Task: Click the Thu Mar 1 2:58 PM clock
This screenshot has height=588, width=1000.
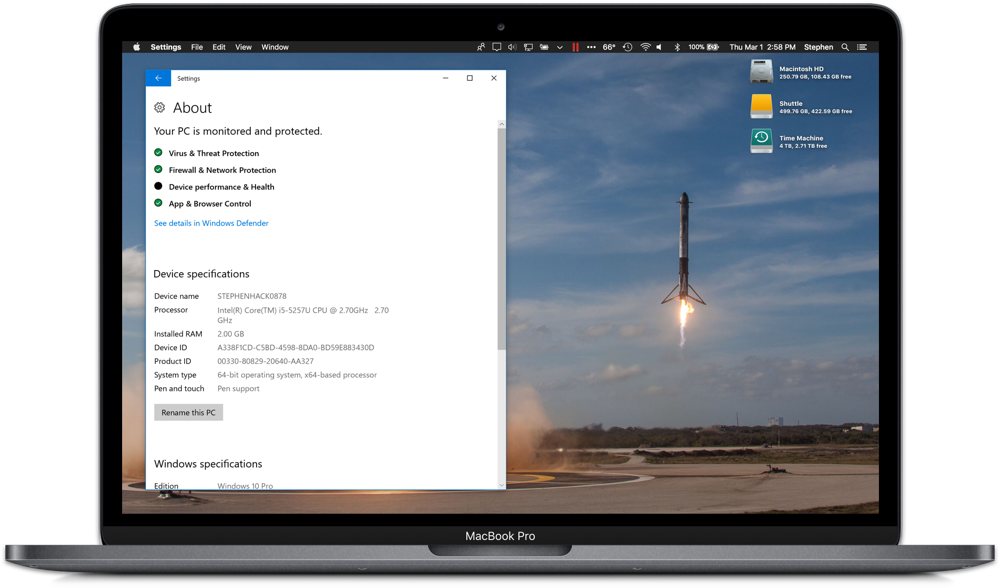Action: click(x=762, y=47)
